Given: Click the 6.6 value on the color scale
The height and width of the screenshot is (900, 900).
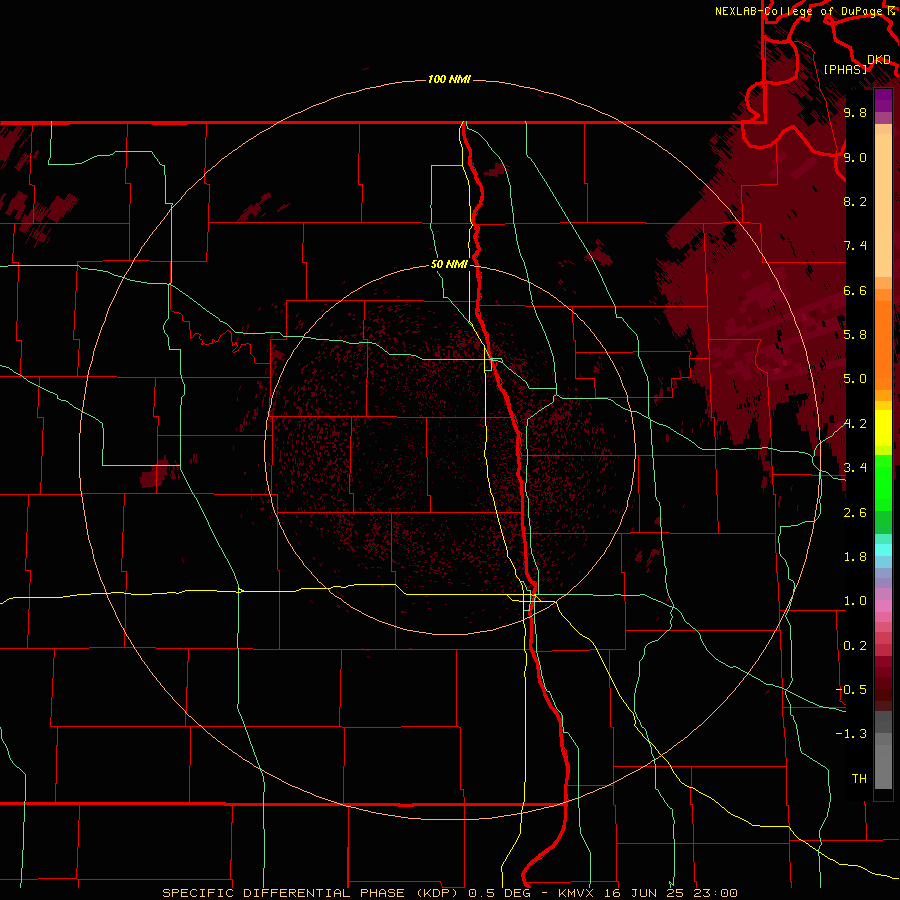Looking at the screenshot, I should (855, 290).
